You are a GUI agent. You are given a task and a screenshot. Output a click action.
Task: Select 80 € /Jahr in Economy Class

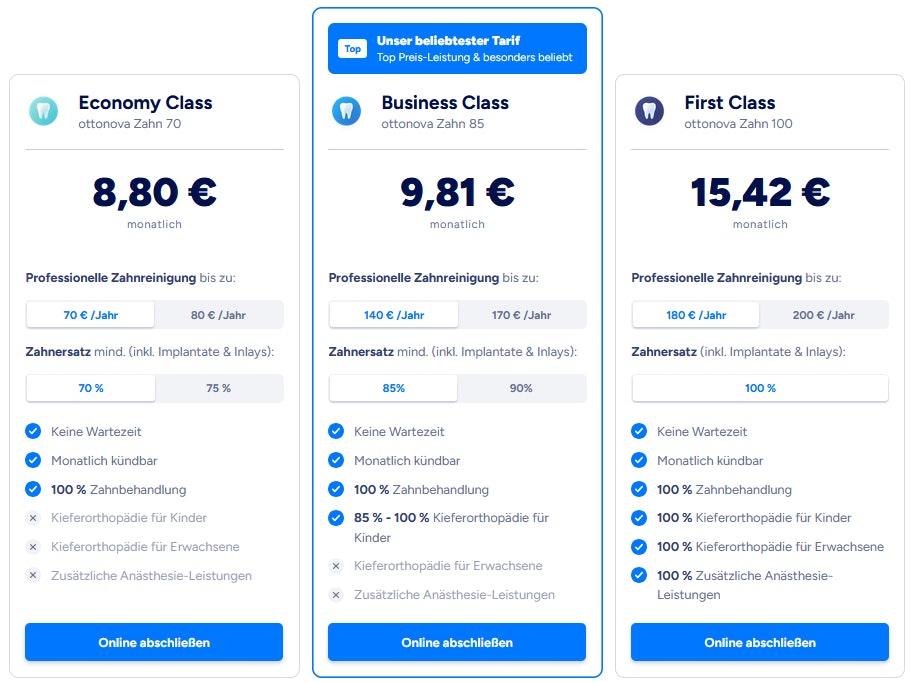point(218,315)
